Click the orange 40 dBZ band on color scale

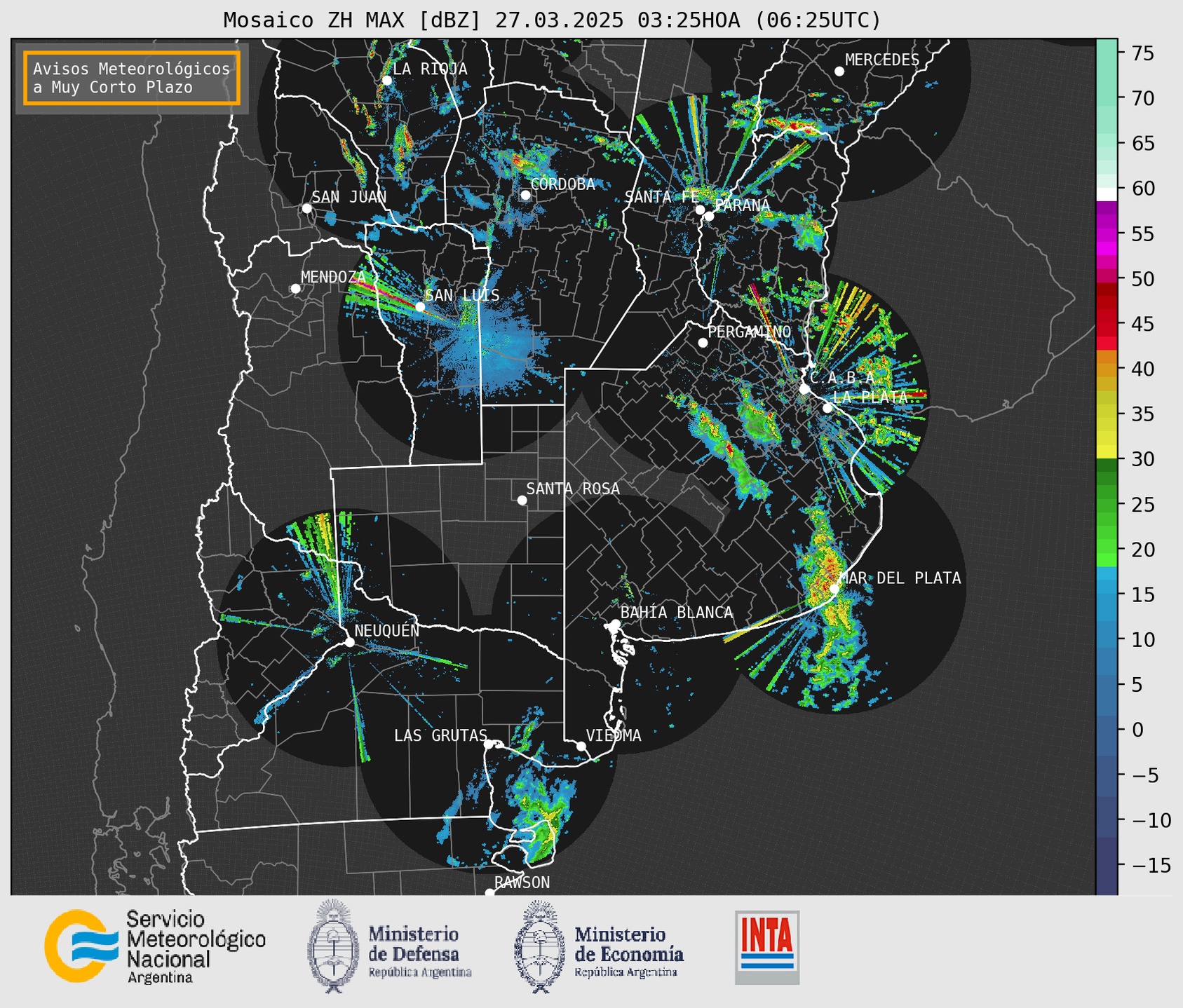[1107, 369]
